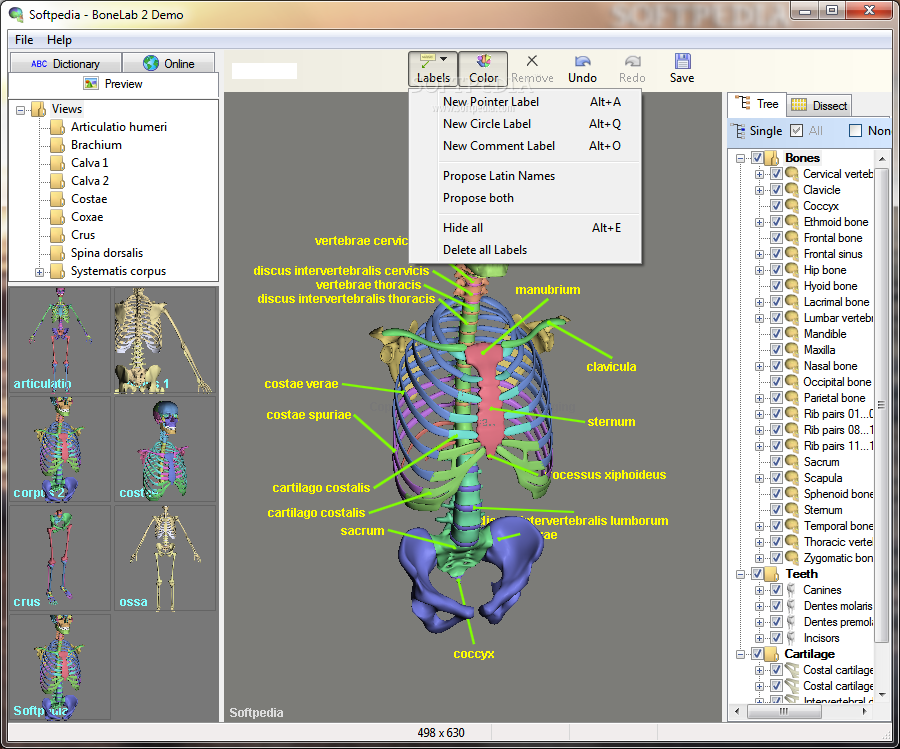Click the Undo arrow icon
Screen dimensions: 900x749
583,61
